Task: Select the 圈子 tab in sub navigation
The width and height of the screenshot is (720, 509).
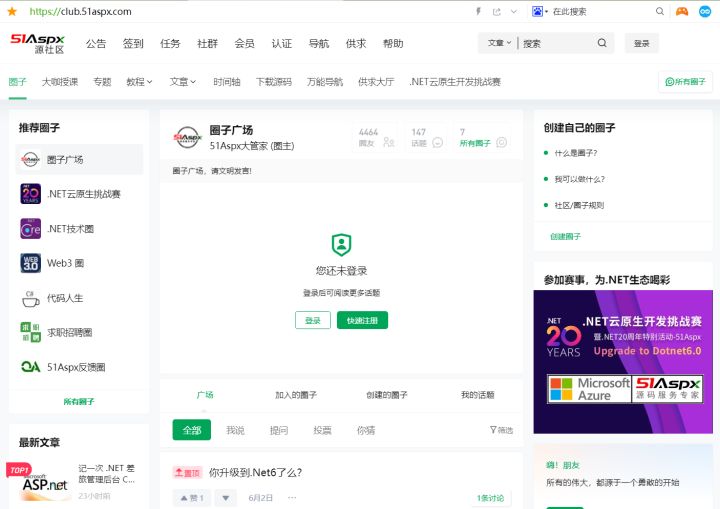Action: [x=17, y=82]
